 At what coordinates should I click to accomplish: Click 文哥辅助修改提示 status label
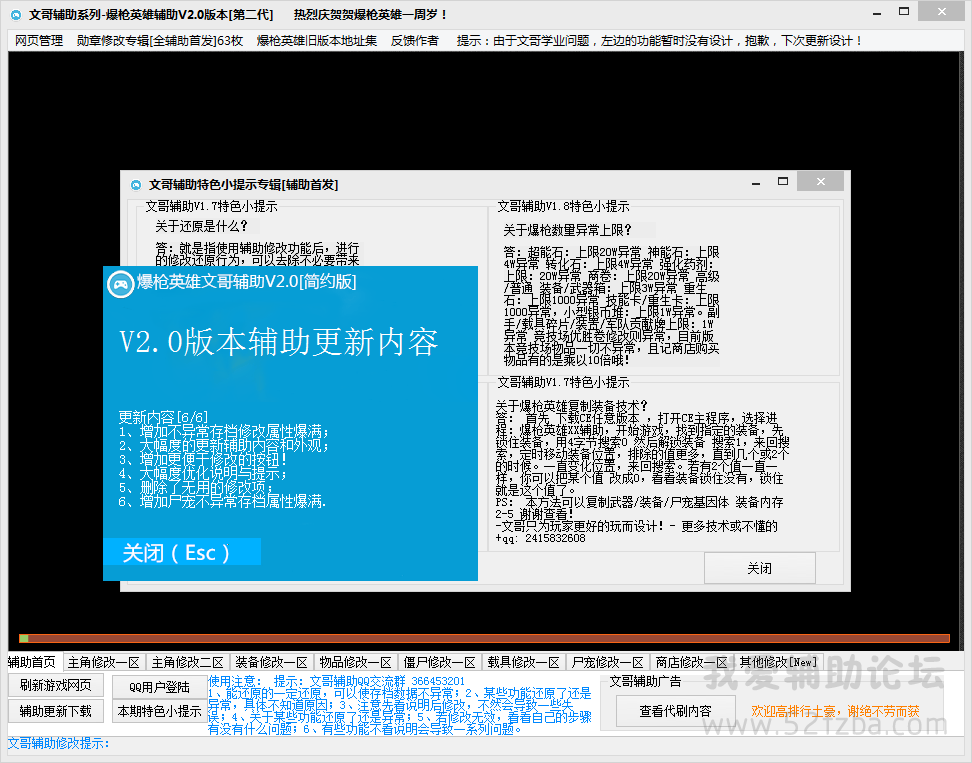58,743
